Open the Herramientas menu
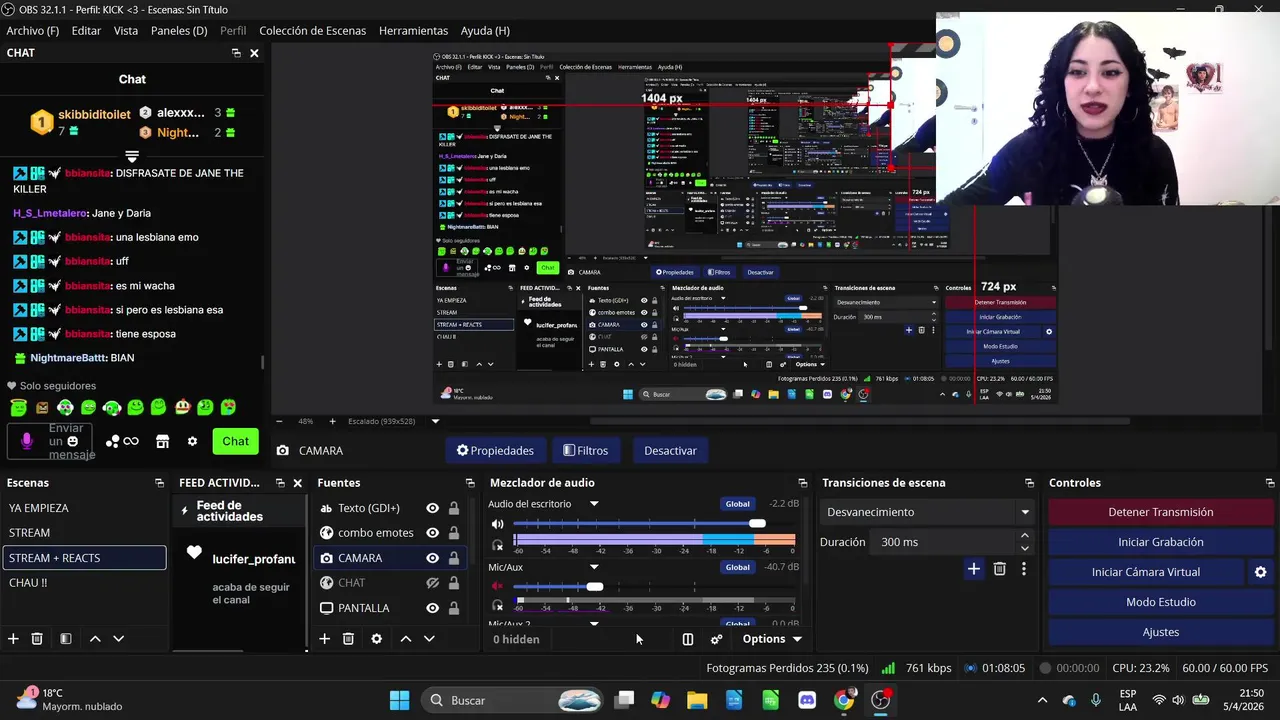Image resolution: width=1280 pixels, height=720 pixels. (x=413, y=31)
